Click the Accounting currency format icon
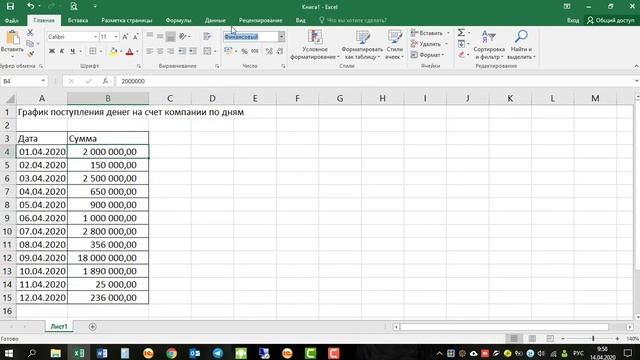Screen dimensions: 640x360 (x=228, y=51)
